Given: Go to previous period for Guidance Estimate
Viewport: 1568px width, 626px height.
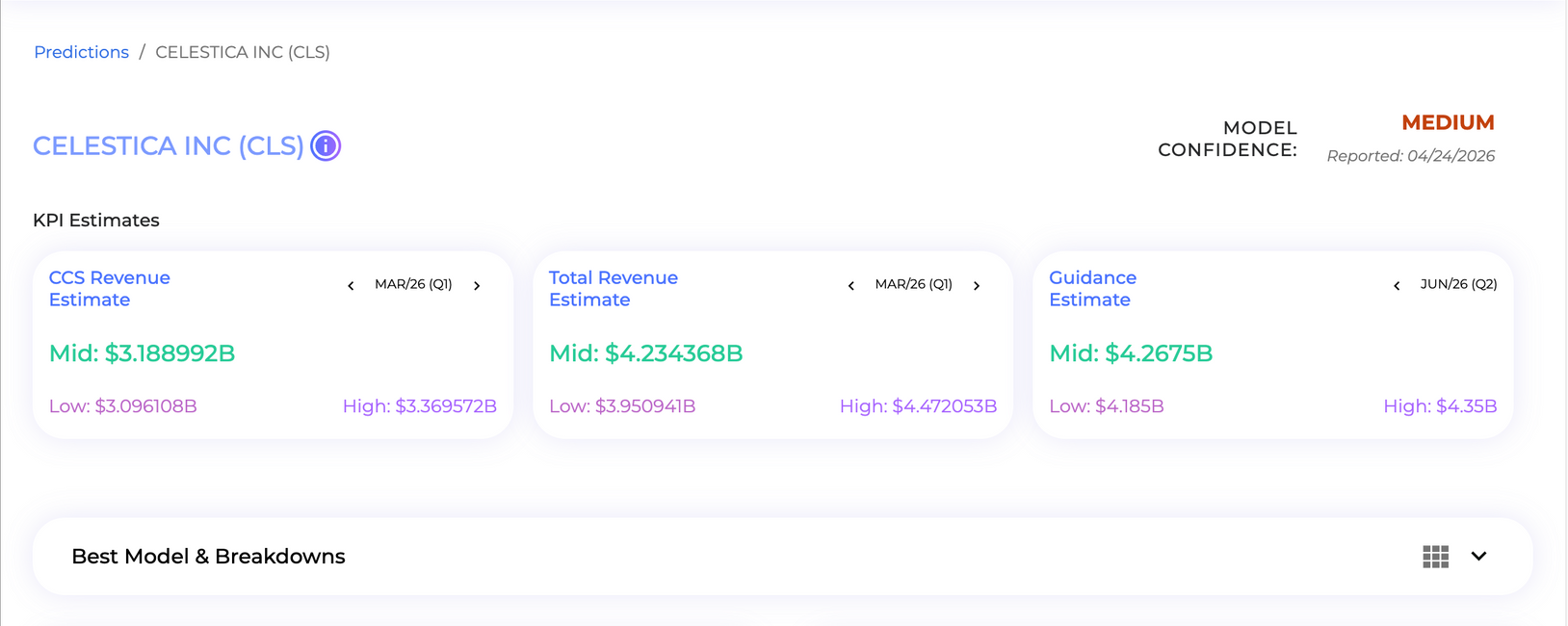Looking at the screenshot, I should pos(1397,285).
